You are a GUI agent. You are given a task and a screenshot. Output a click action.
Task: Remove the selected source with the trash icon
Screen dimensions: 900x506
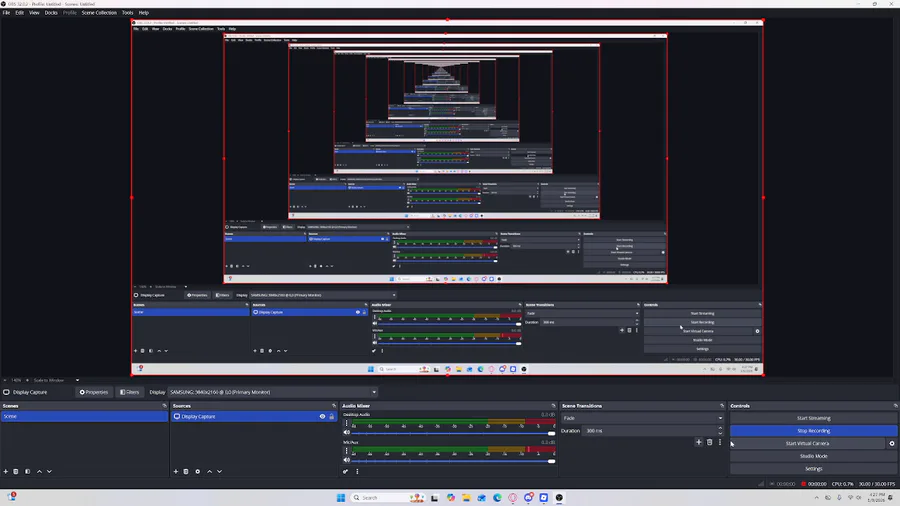point(186,472)
